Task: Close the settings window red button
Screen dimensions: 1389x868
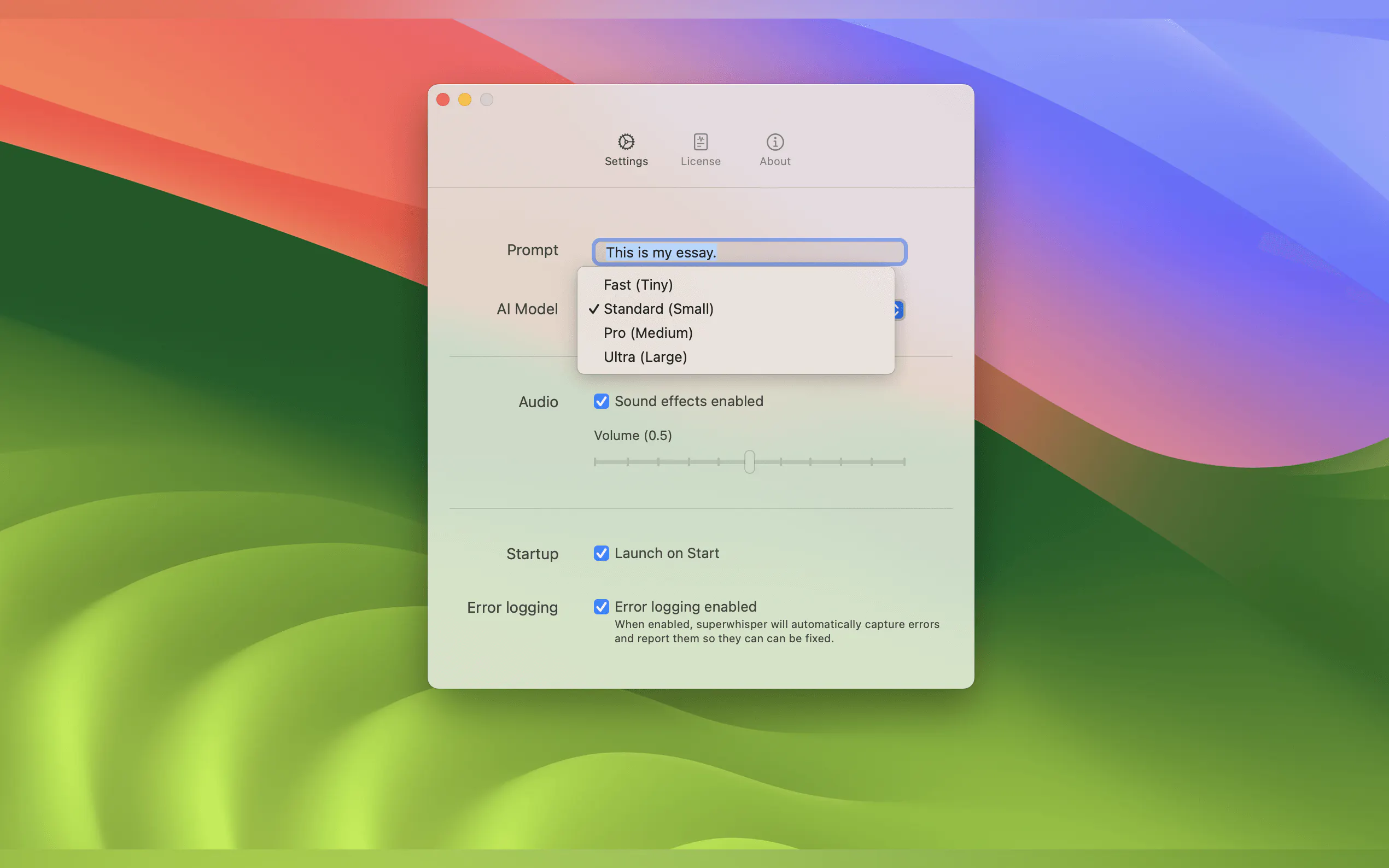Action: pyautogui.click(x=443, y=100)
